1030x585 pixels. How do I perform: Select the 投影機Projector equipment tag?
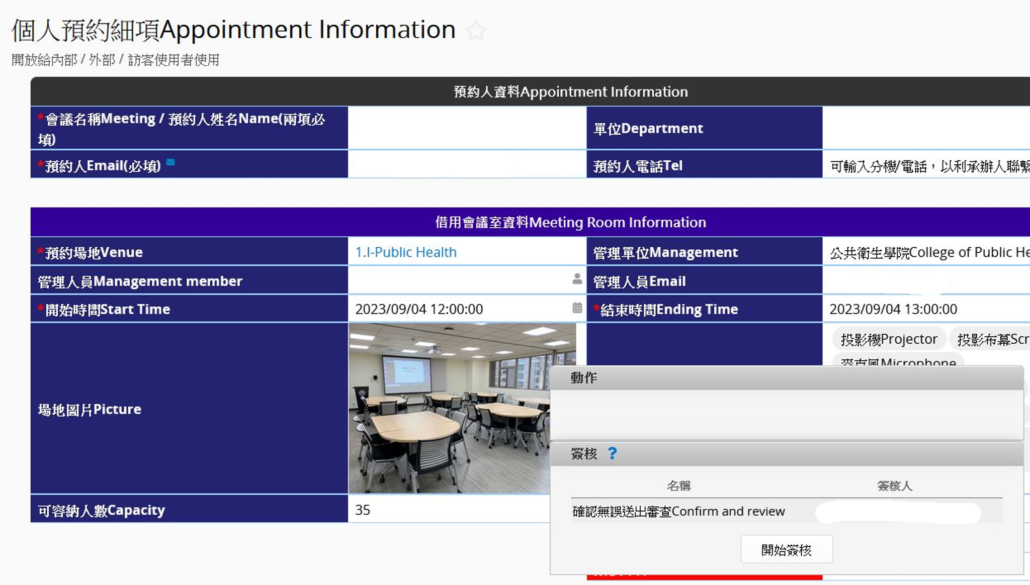pyautogui.click(x=889, y=339)
